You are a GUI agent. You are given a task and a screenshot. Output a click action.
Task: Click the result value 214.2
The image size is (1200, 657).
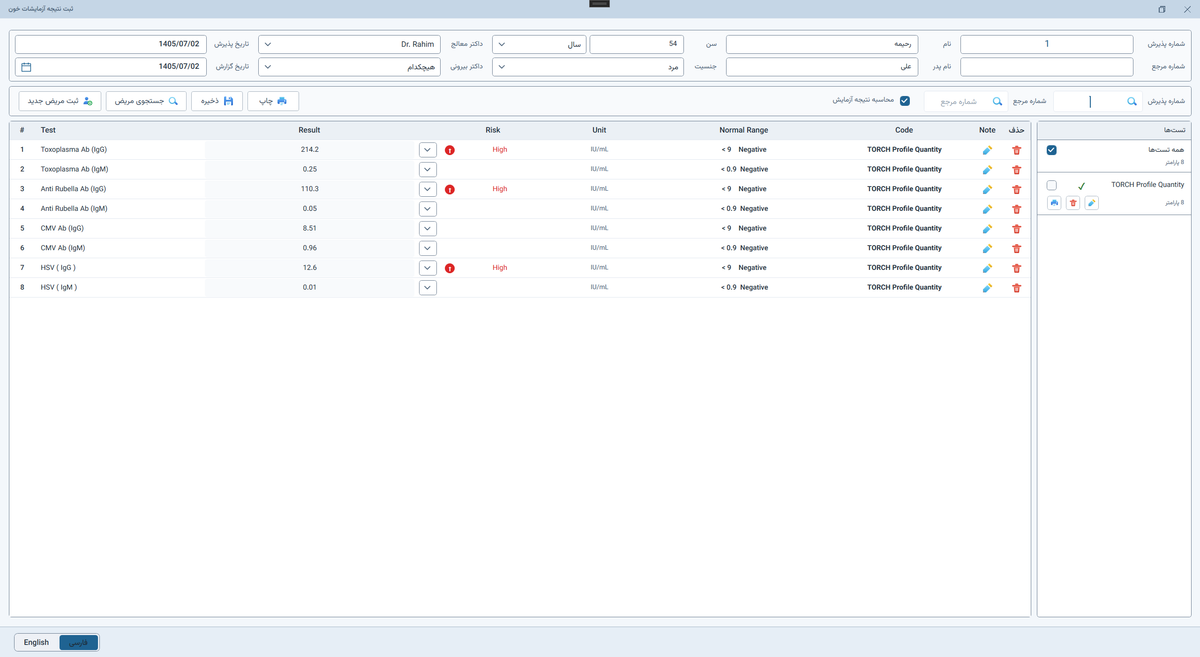(309, 150)
